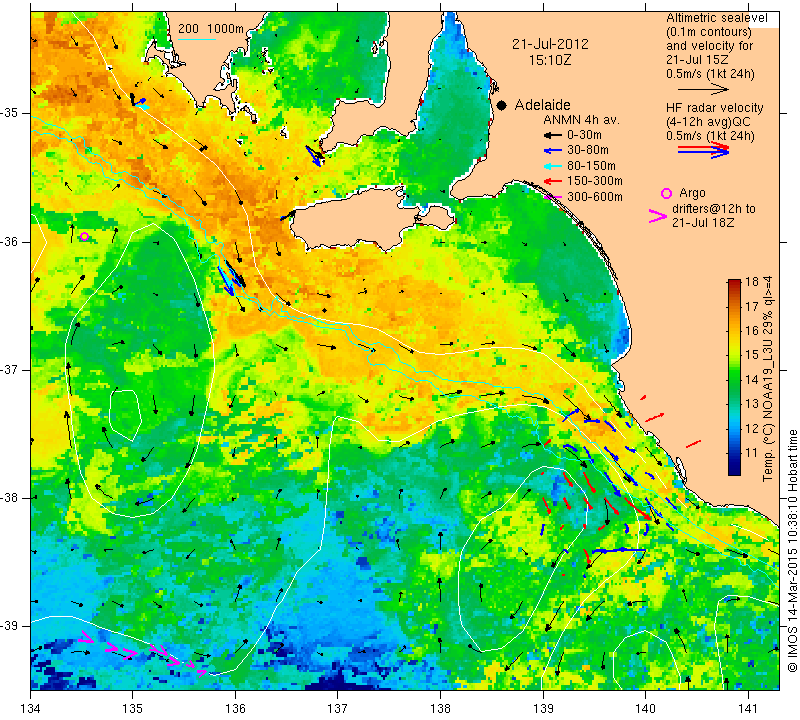Click the time text 15:10Z
The image size is (800, 720).
pyautogui.click(x=549, y=61)
